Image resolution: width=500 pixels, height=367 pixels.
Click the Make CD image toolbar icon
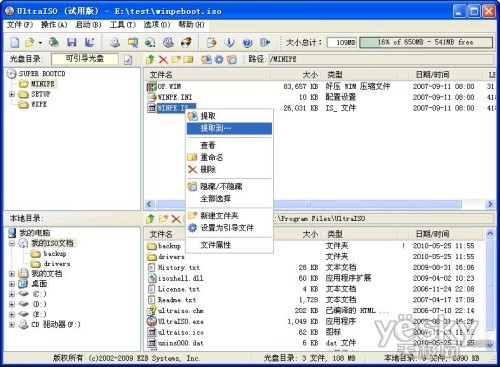click(x=115, y=42)
